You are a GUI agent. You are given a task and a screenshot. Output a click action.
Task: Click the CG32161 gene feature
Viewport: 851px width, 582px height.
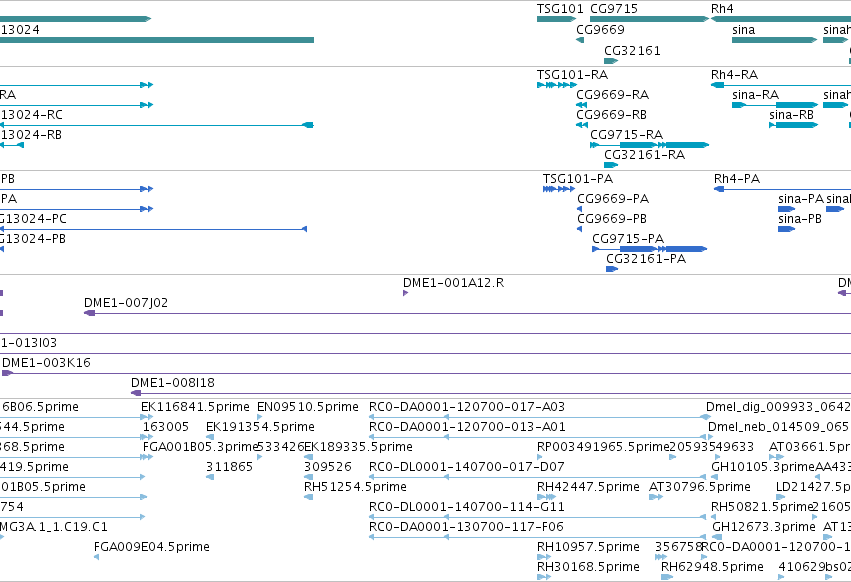pyautogui.click(x=611, y=61)
